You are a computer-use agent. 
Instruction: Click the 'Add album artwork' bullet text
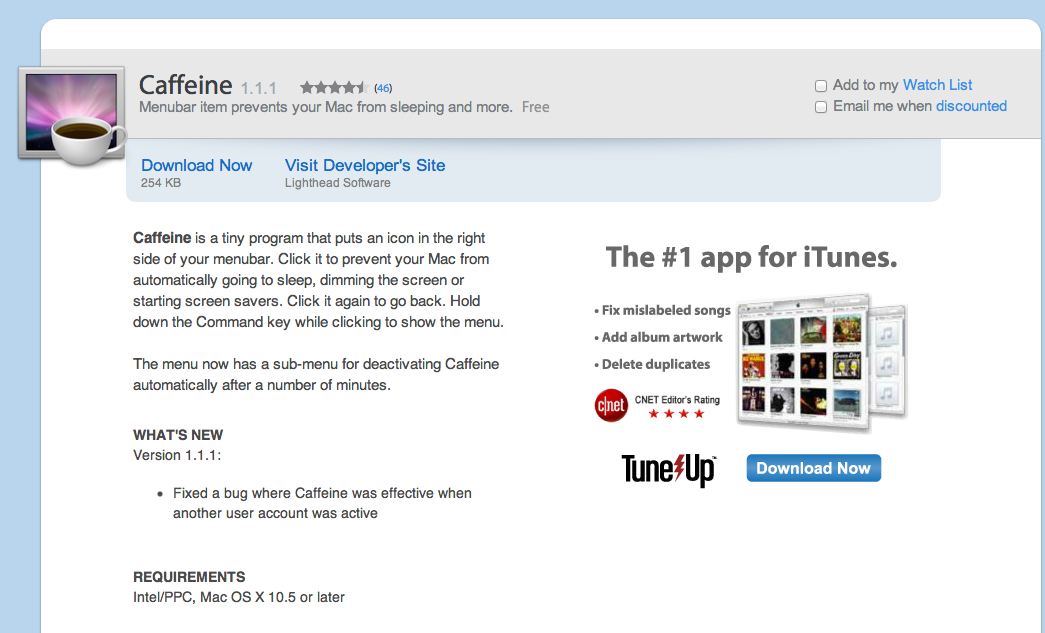(x=662, y=337)
